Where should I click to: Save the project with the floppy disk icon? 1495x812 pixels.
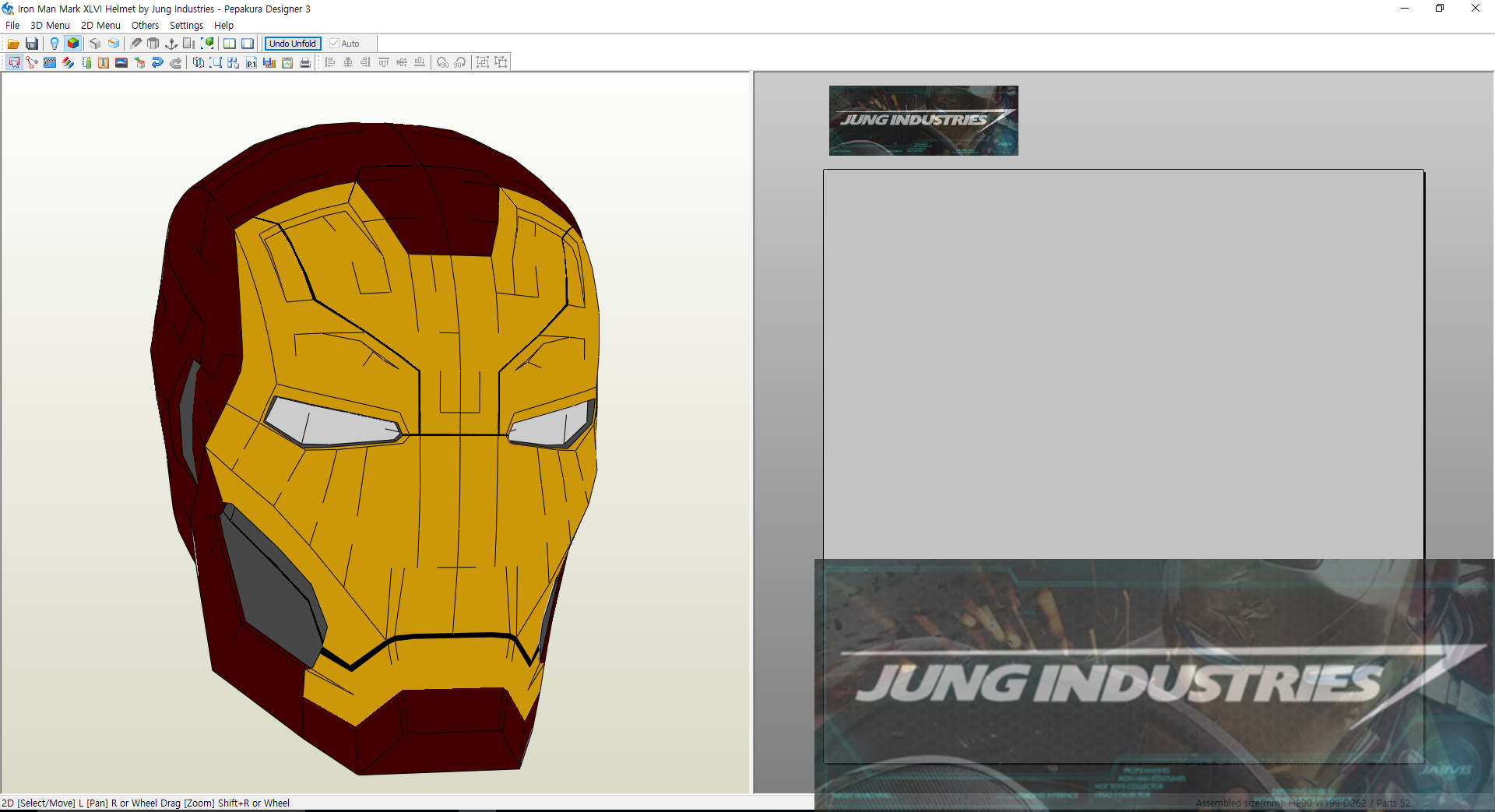pyautogui.click(x=32, y=44)
